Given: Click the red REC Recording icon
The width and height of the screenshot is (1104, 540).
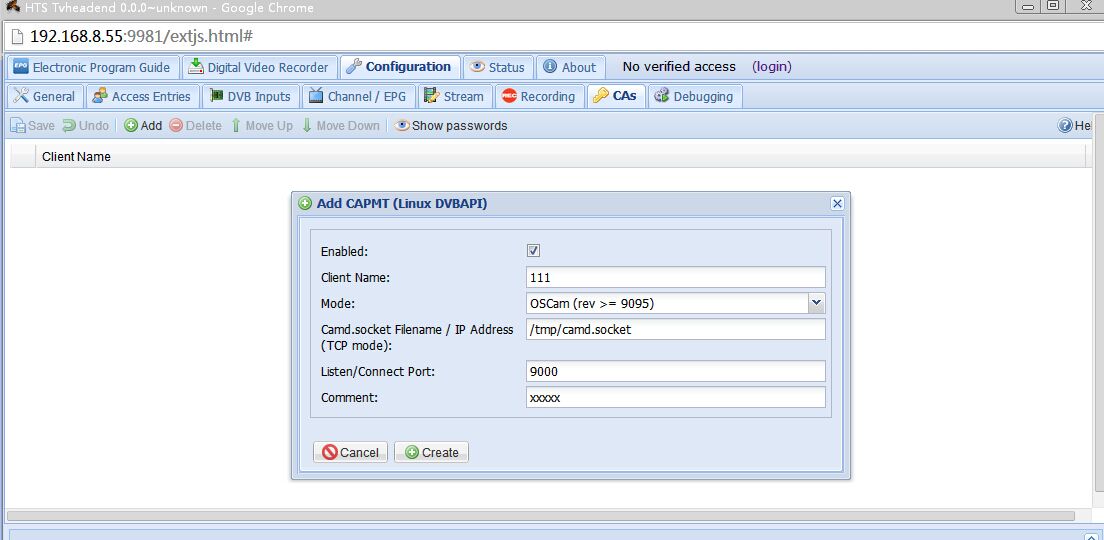Looking at the screenshot, I should (509, 96).
